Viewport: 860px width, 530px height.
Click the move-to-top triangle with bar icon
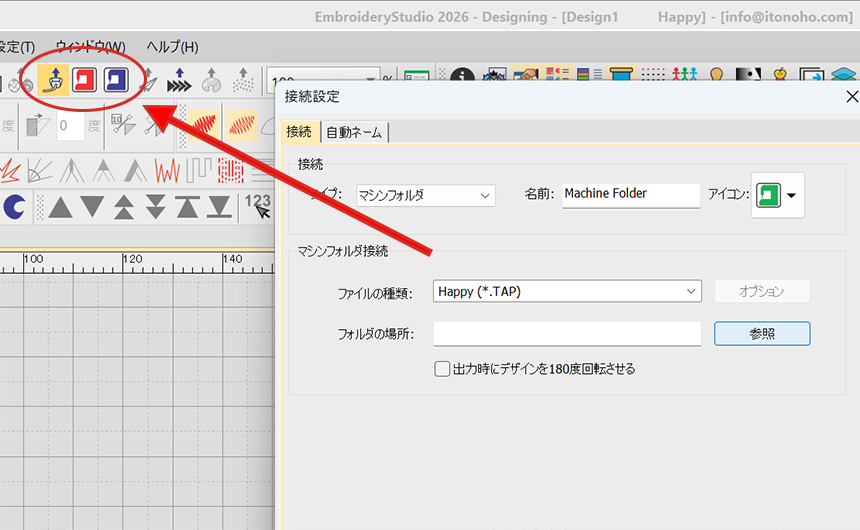[x=187, y=207]
